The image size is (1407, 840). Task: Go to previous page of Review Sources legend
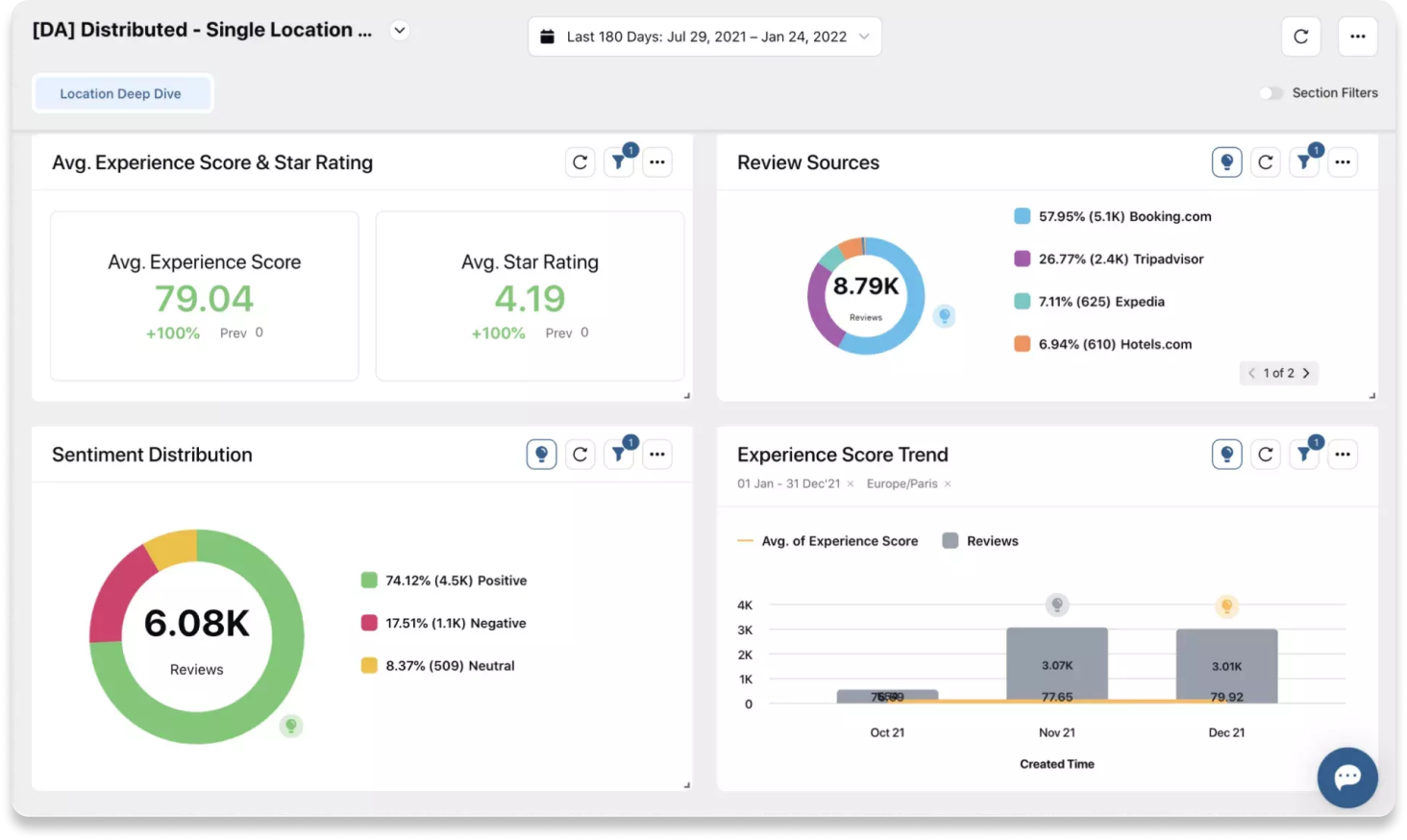click(1251, 373)
